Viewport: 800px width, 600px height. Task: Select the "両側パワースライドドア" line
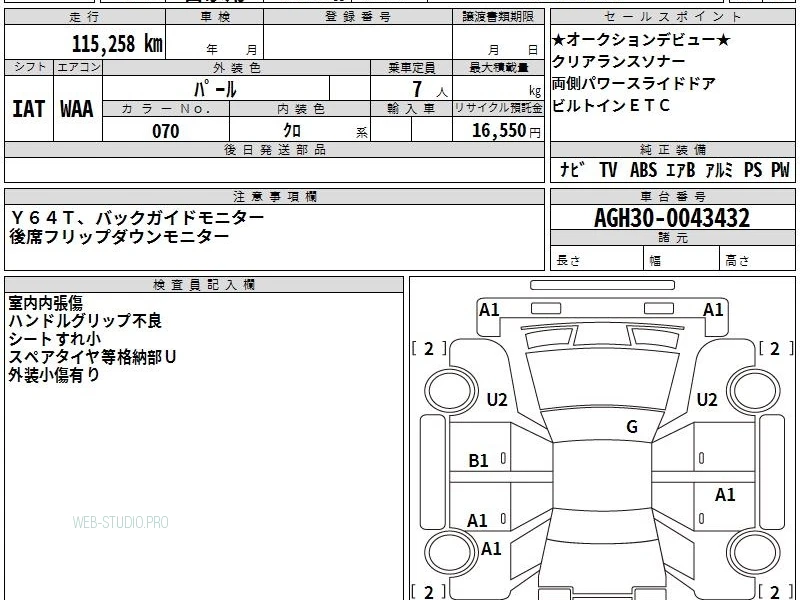(x=634, y=84)
